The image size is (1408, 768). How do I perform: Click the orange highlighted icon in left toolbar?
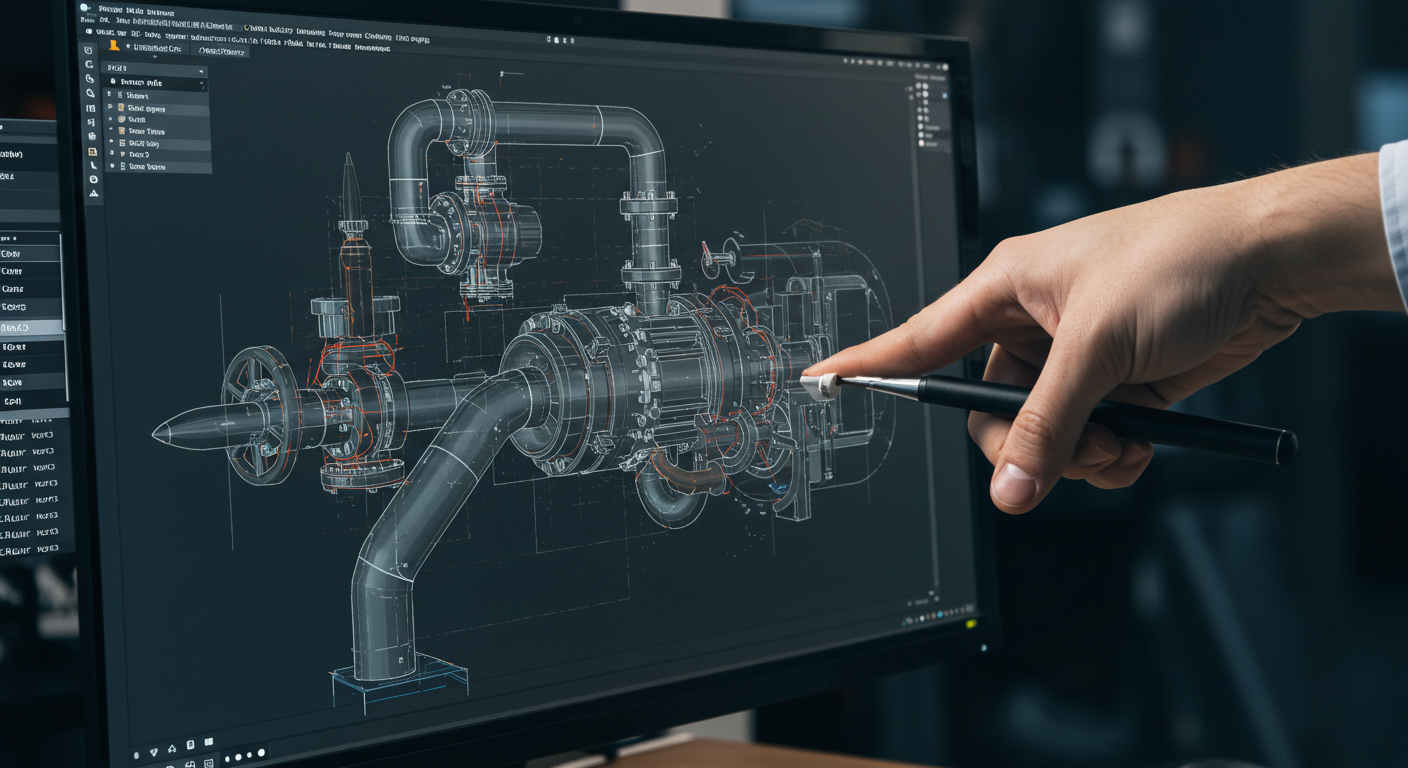tap(92, 152)
